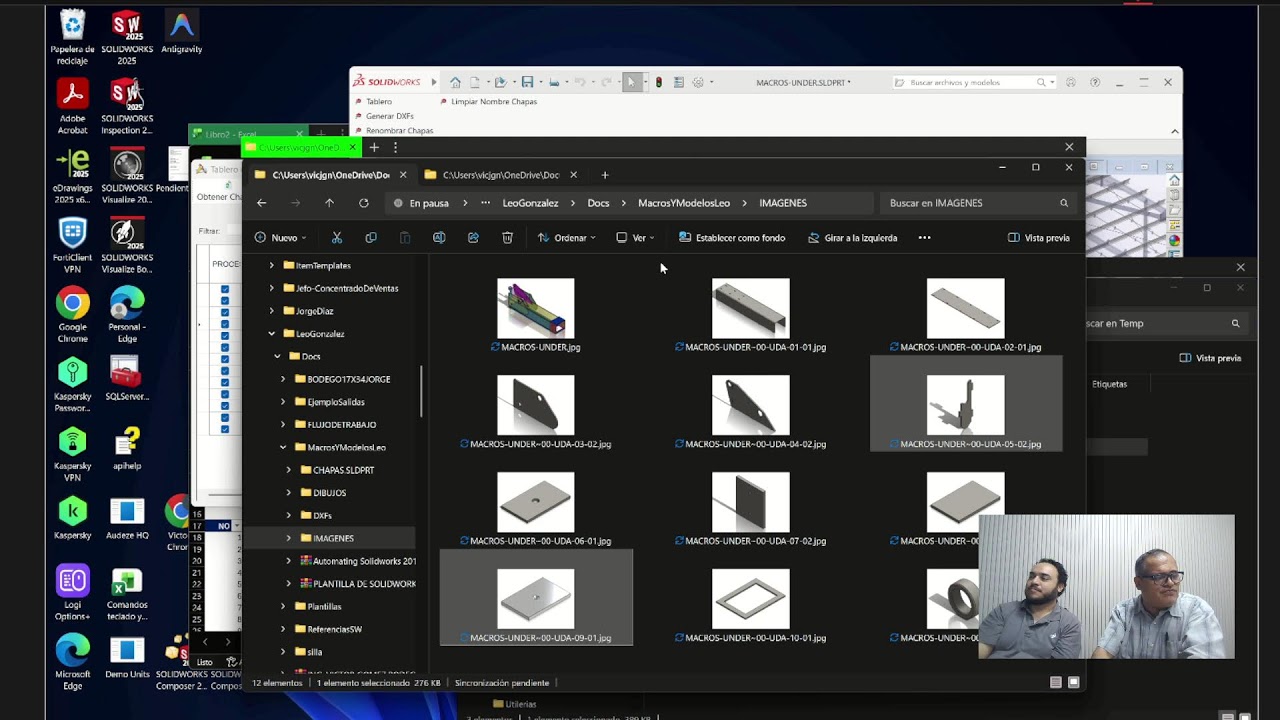Viewport: 1280px width, 720px height.
Task: Run Tablero macro in SOLIDWORKS
Action: coord(373,101)
